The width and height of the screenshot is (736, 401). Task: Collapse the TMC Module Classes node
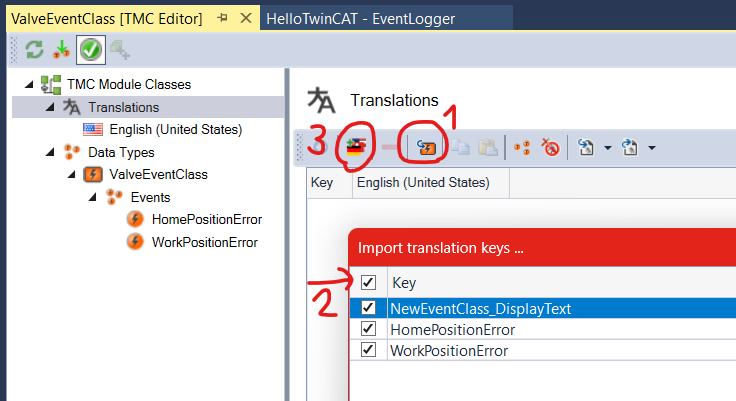coord(28,85)
